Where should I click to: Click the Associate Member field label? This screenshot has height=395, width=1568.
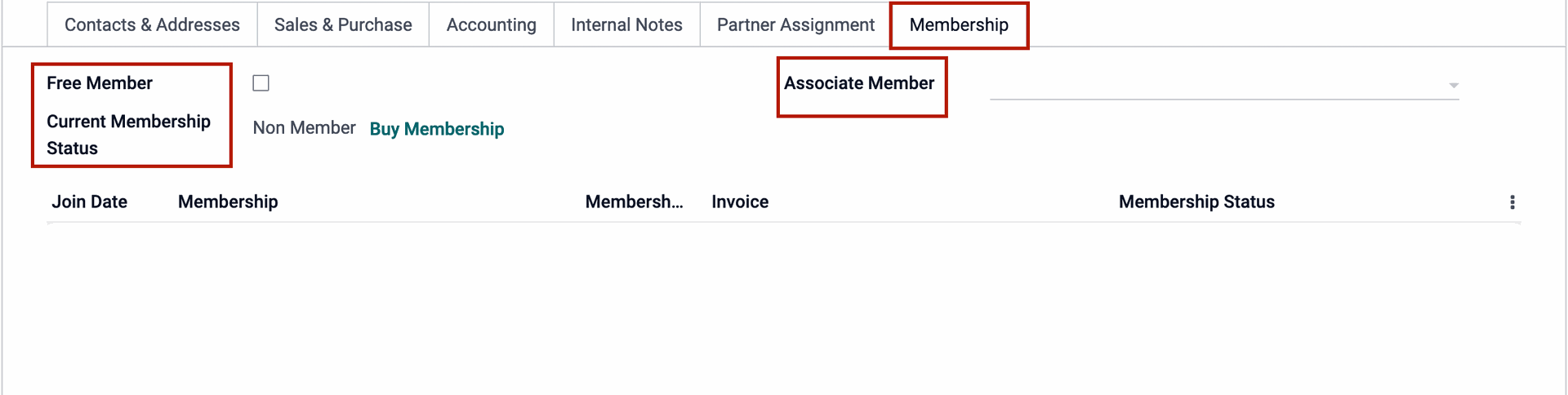pyautogui.click(x=859, y=83)
